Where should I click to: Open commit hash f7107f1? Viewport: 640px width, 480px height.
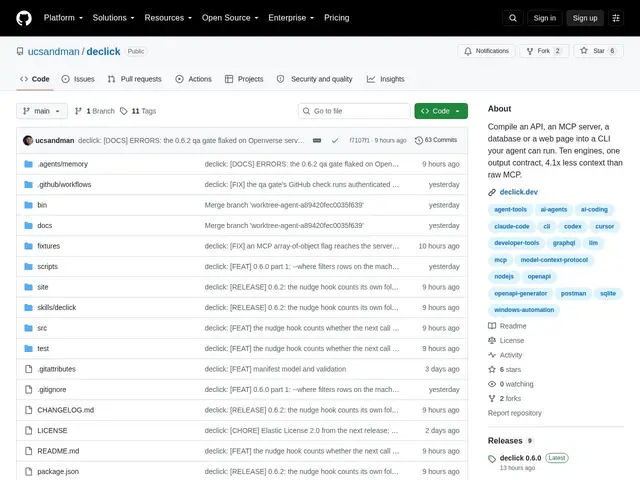[359, 140]
